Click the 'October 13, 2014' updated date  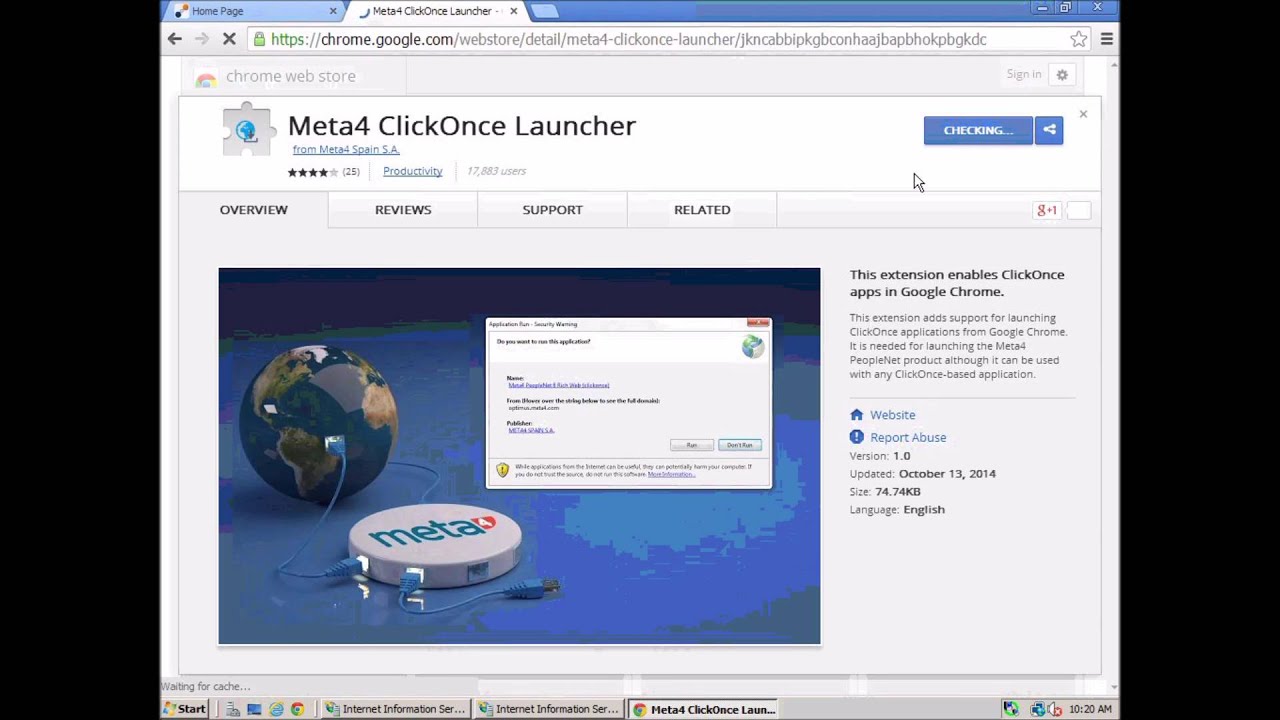[x=947, y=474]
